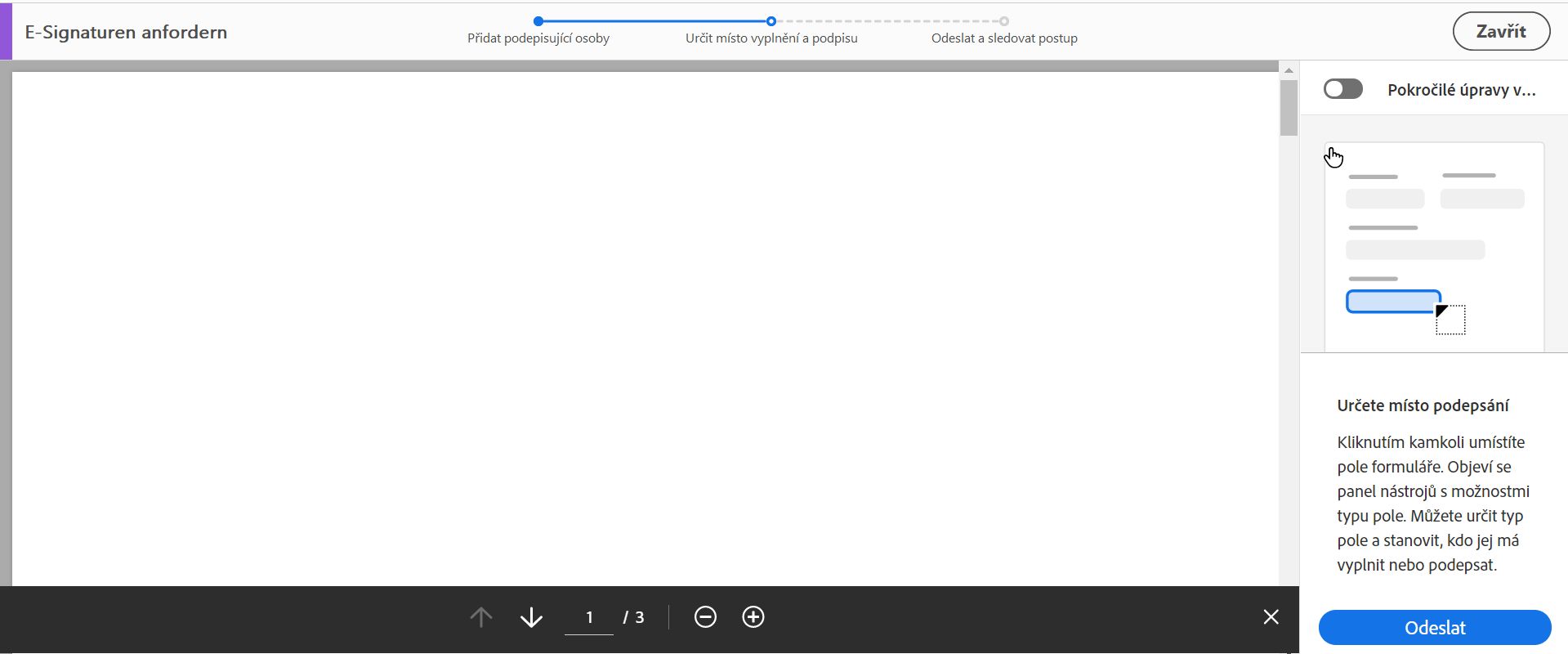The image size is (1568, 654).
Task: Click the total pages '/ 3' text
Action: tap(633, 617)
